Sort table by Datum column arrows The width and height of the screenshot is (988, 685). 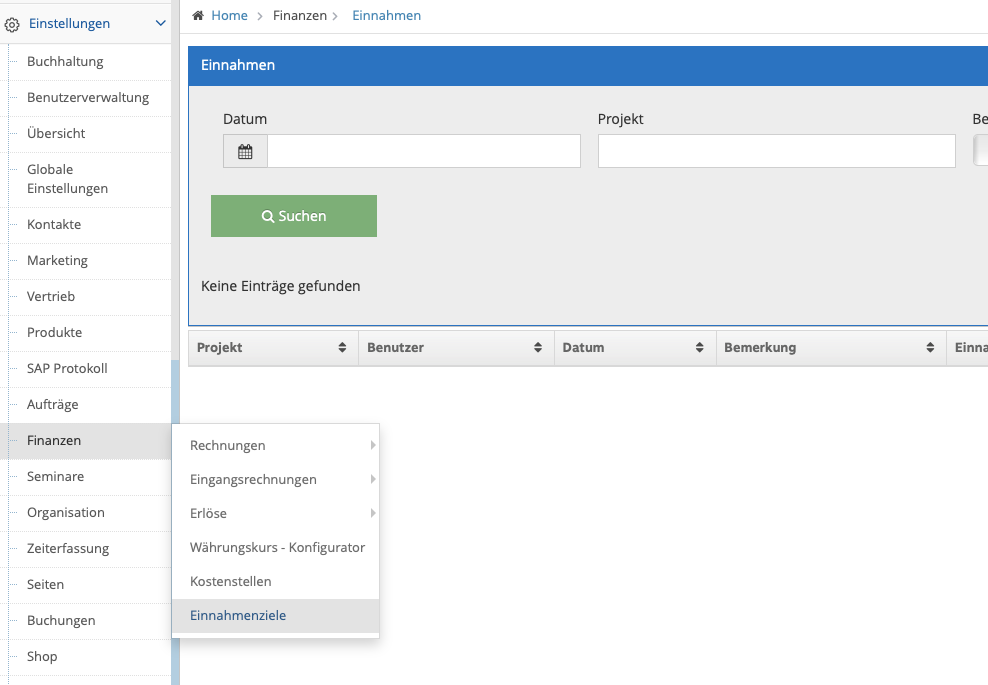(x=699, y=347)
